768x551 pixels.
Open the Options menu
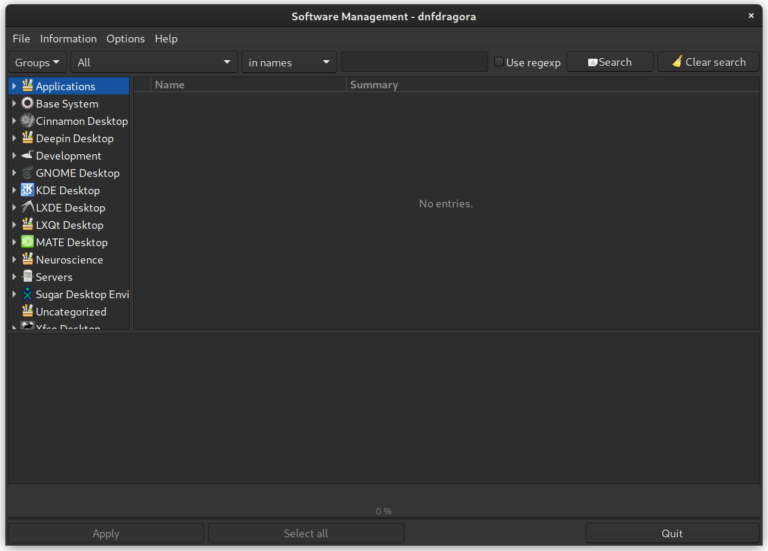coord(125,39)
